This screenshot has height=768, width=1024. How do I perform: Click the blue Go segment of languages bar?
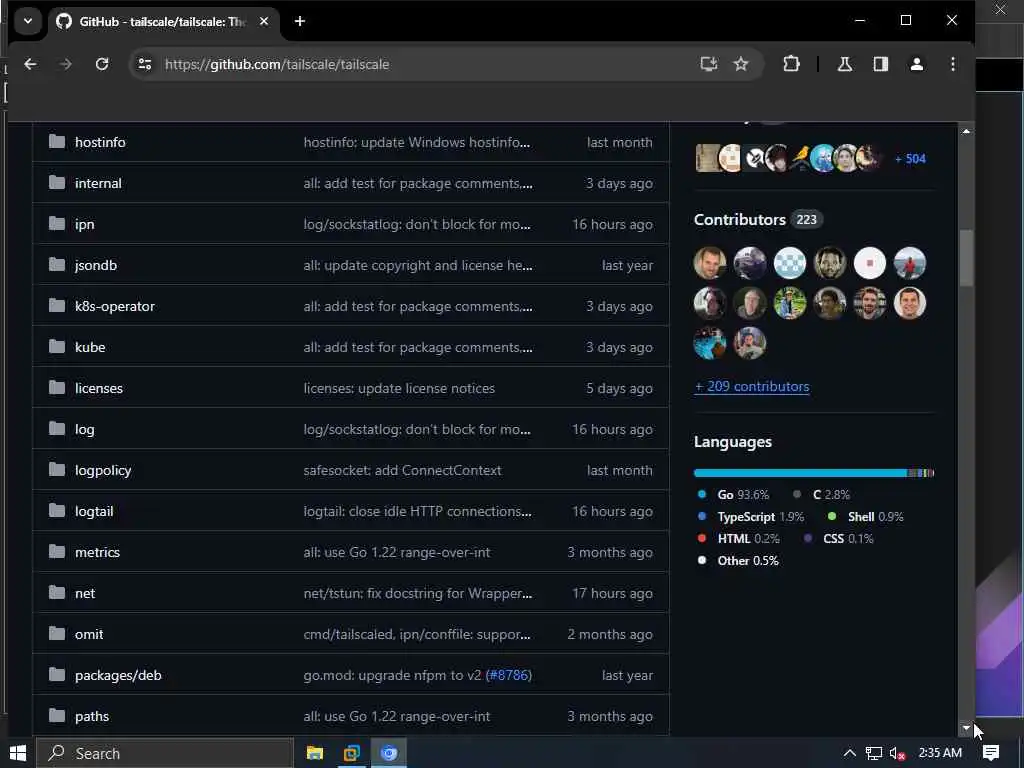pyautogui.click(x=800, y=473)
